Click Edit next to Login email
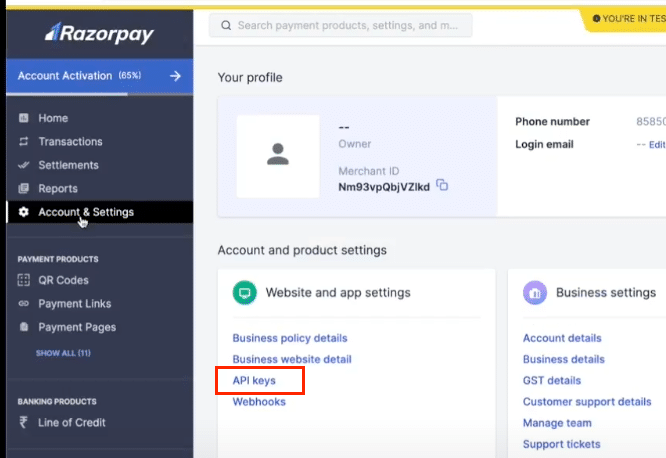 pyautogui.click(x=657, y=145)
